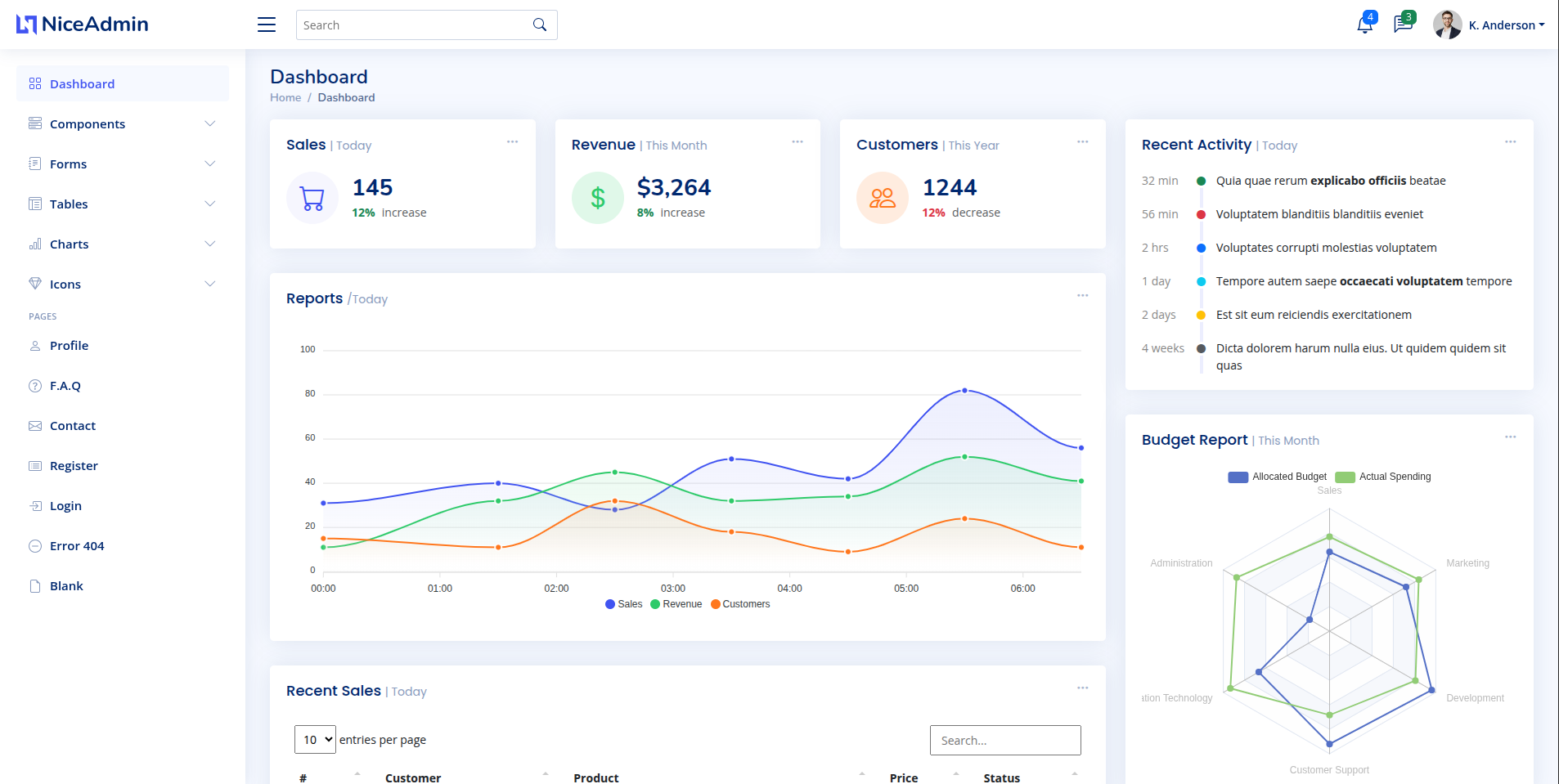The image size is (1559, 784).
Task: Click the Home breadcrumb link
Action: (x=285, y=97)
